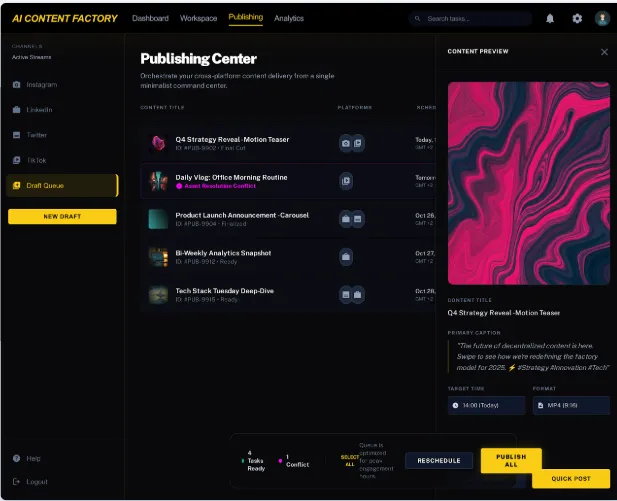Select Instagram channel label in sidebar

[42, 85]
